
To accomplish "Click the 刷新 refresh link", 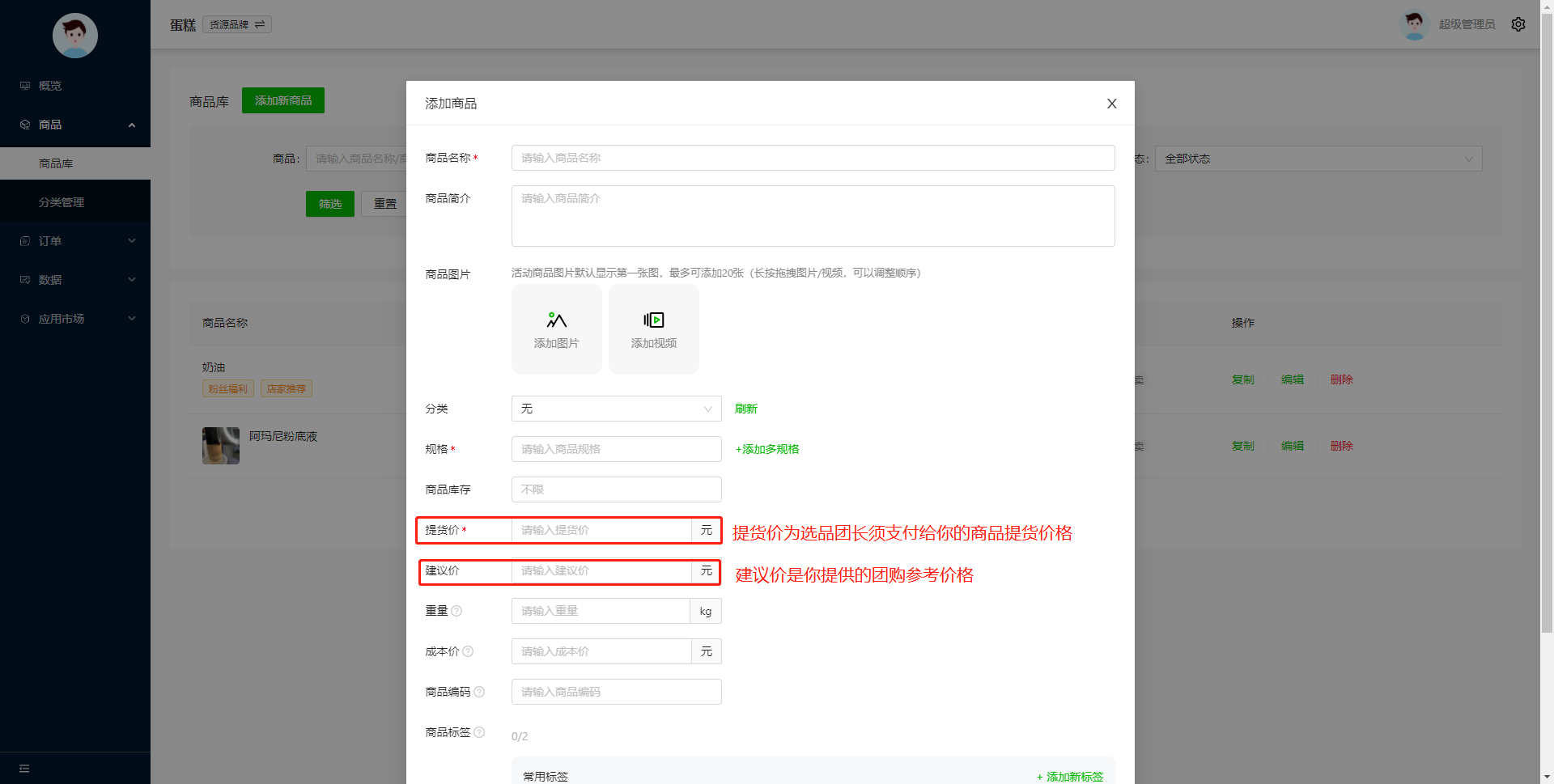I will click(746, 409).
